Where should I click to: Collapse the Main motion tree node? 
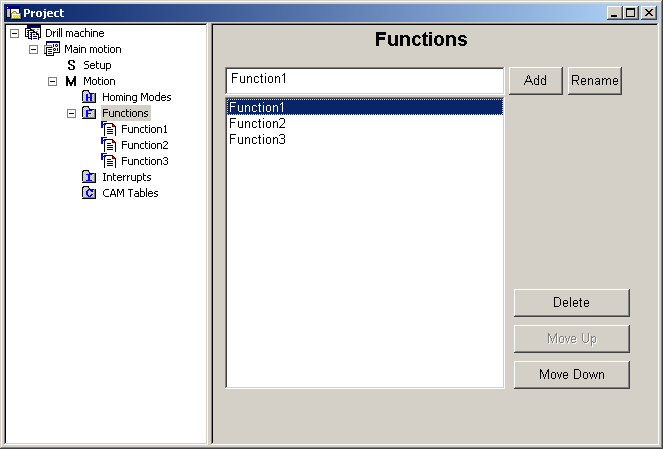point(33,49)
